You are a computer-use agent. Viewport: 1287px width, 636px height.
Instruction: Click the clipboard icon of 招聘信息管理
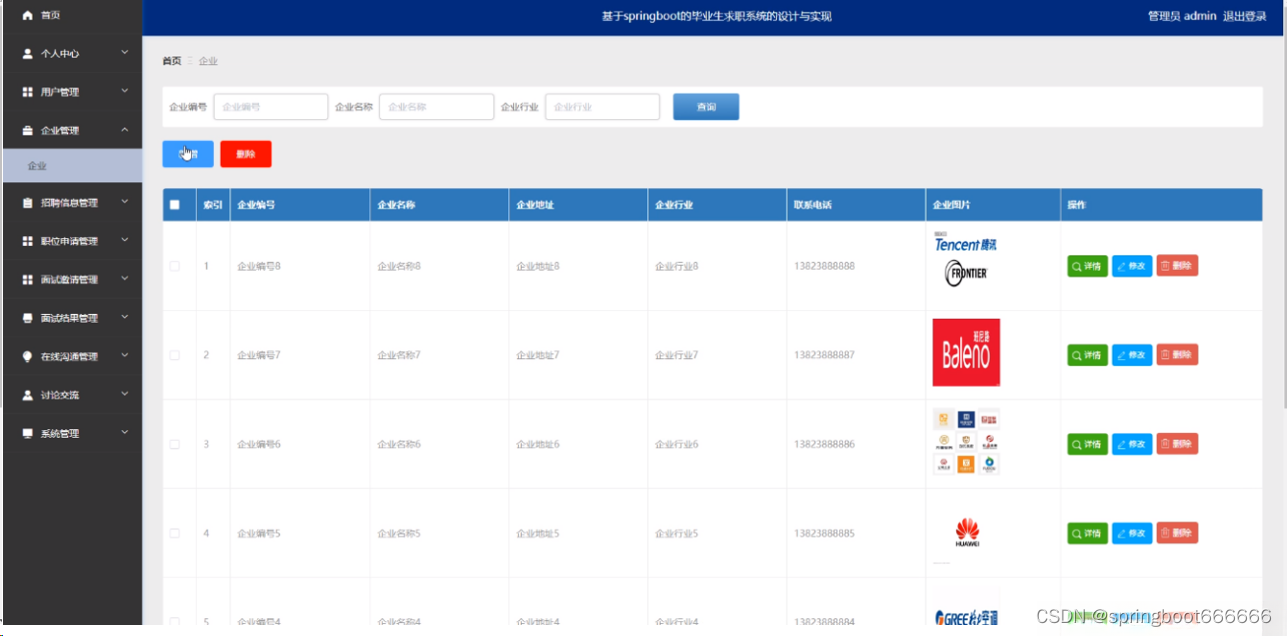(x=27, y=203)
